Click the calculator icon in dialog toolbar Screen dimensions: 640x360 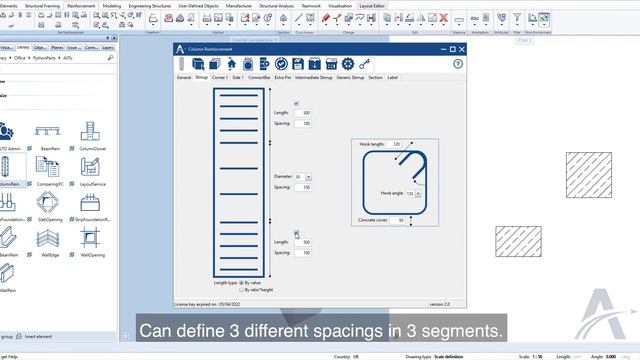click(331, 64)
